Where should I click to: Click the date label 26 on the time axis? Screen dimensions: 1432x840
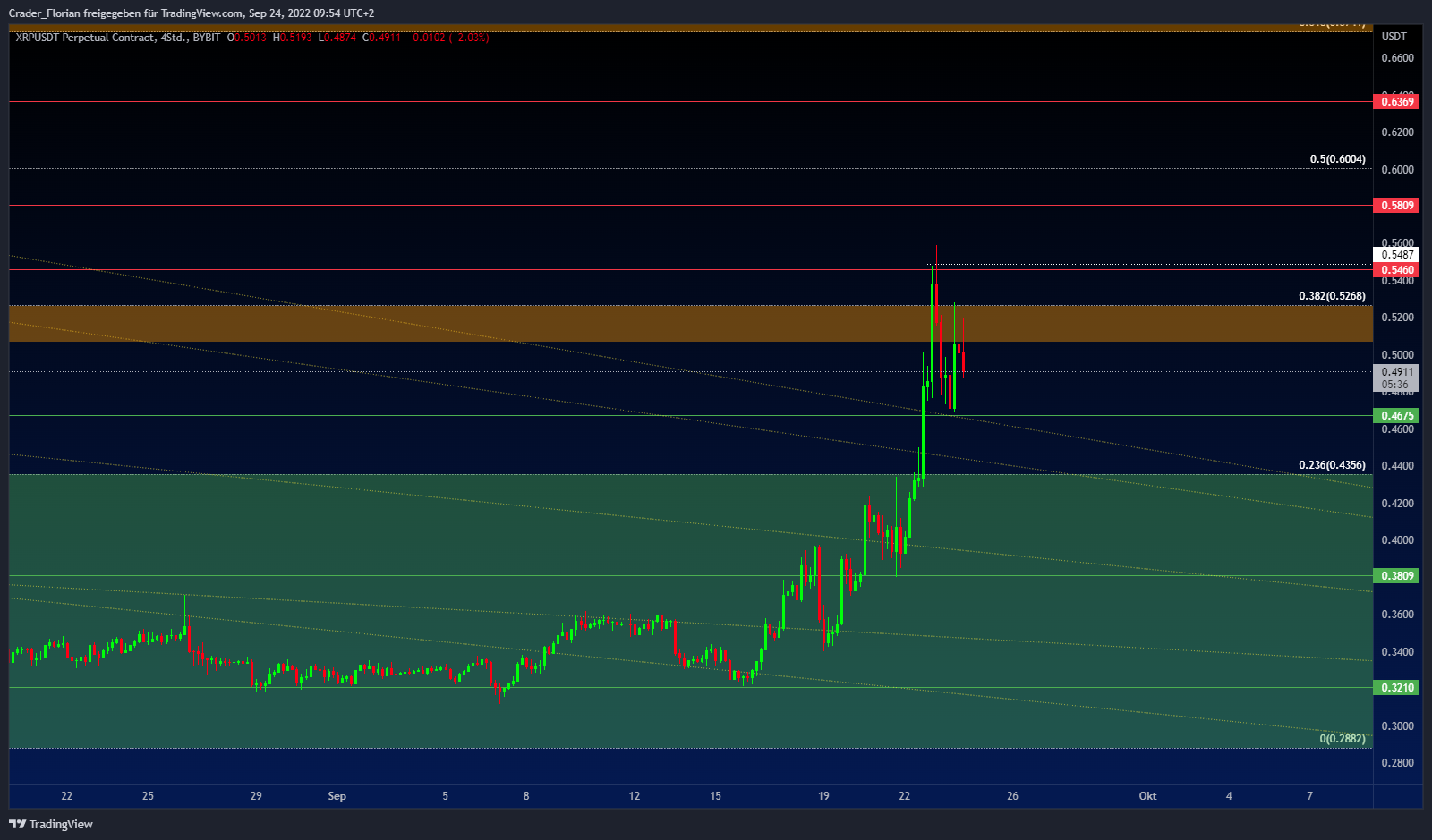(1012, 796)
